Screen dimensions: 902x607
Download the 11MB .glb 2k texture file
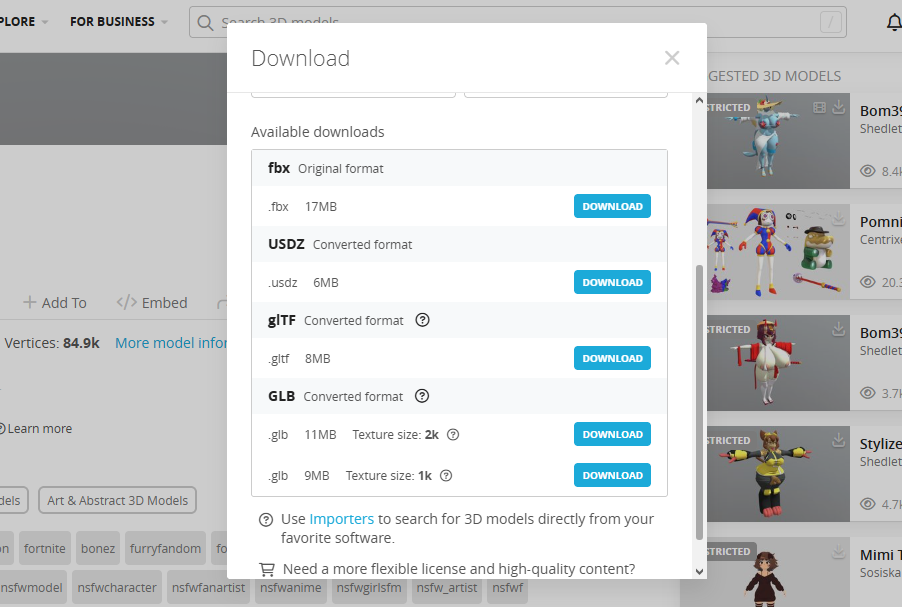point(612,434)
